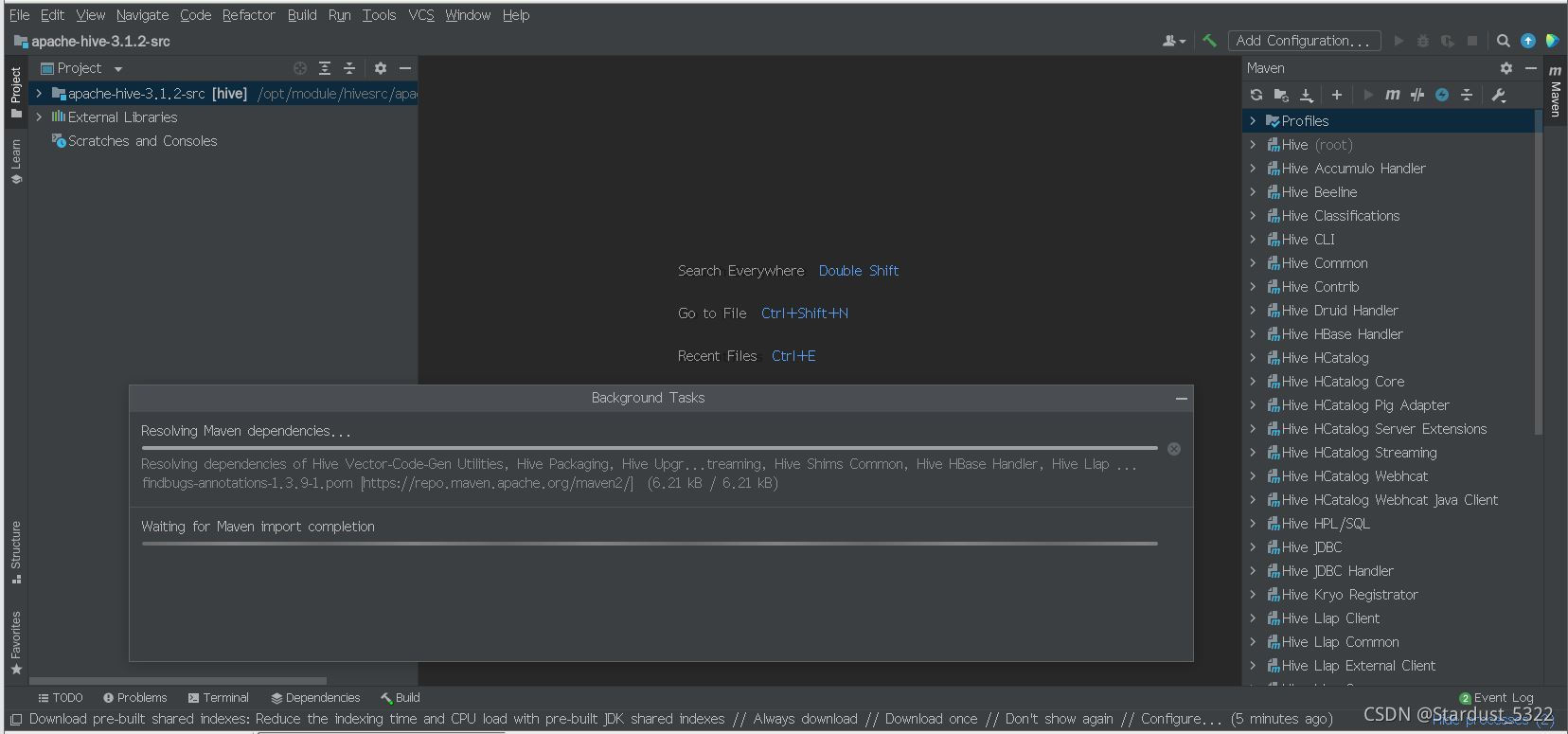Cancel Resolving Maven dependencies task
The image size is (1568, 734).
click(x=1174, y=449)
